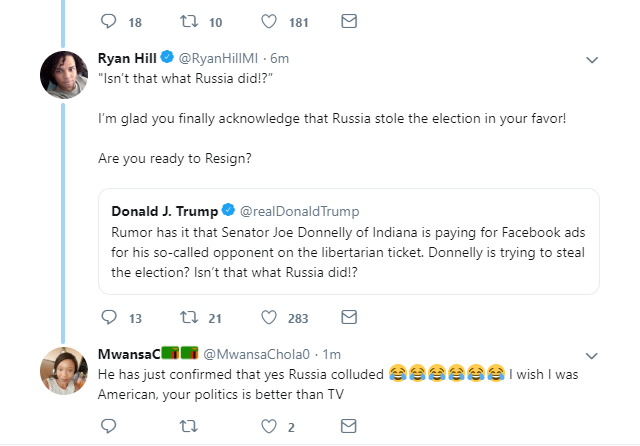
Task: Open the @RyanHillMI profile handle
Action: coord(218,58)
